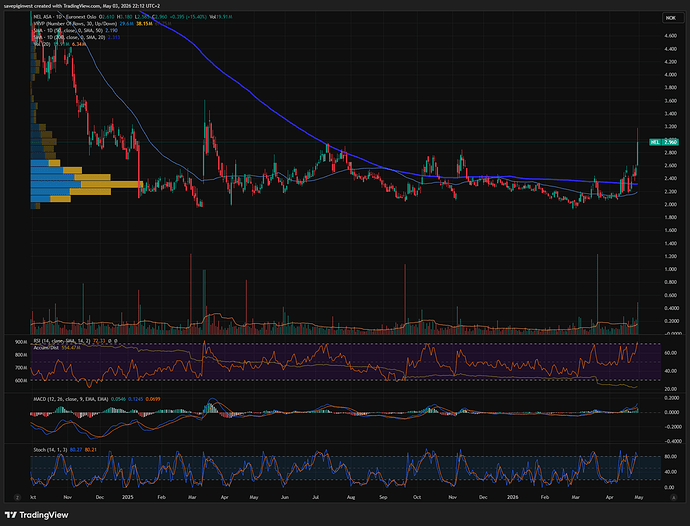Click the 3.600 price scale label

[x=671, y=101]
